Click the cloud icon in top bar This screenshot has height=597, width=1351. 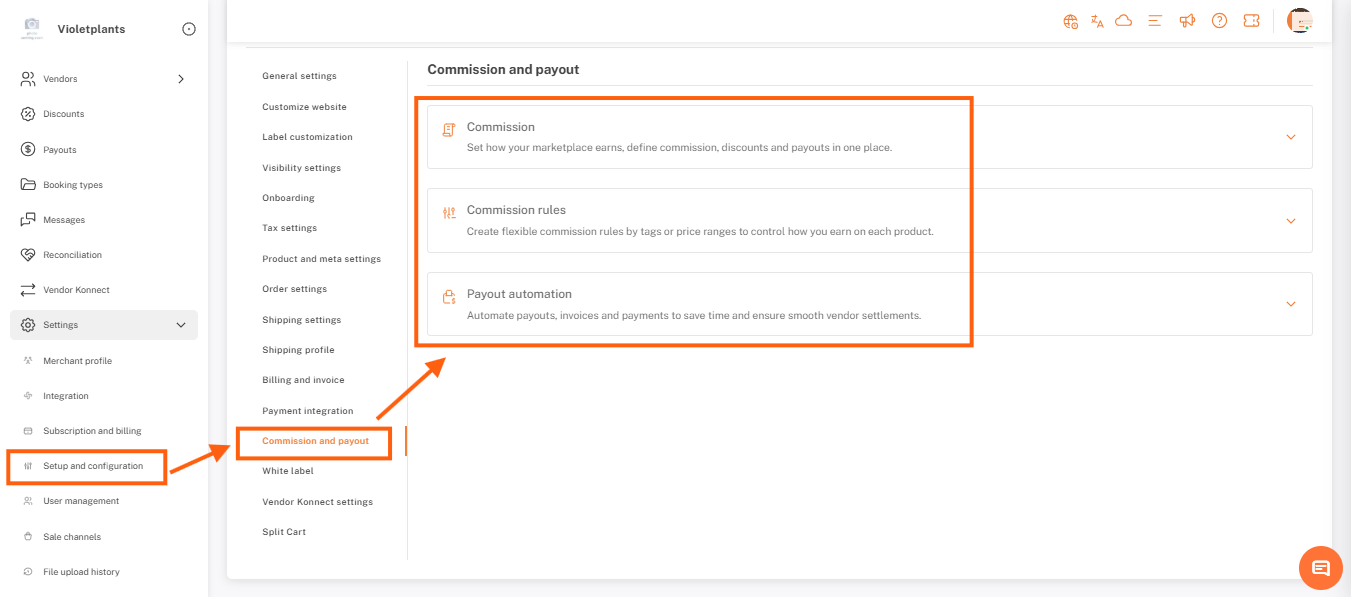pos(1124,21)
